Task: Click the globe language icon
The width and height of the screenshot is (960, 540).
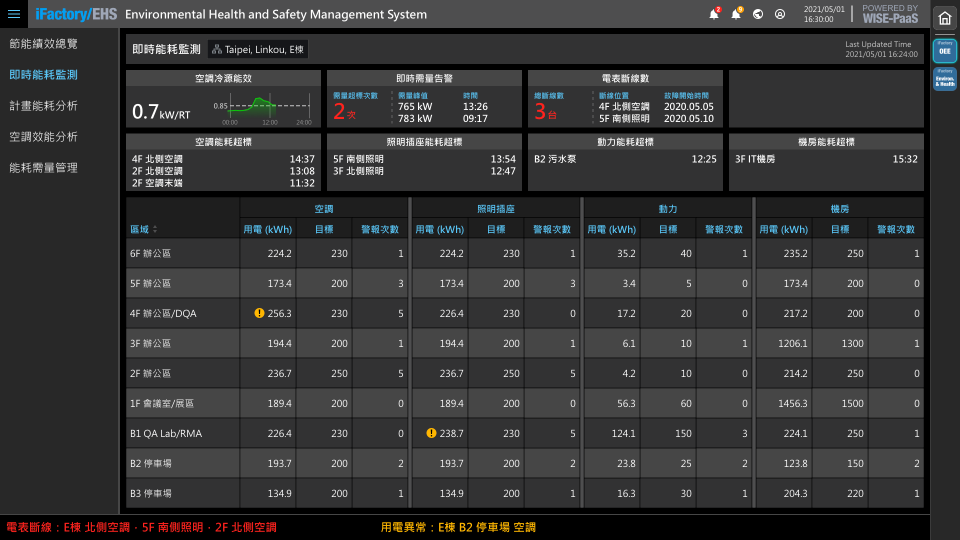Action: (758, 14)
